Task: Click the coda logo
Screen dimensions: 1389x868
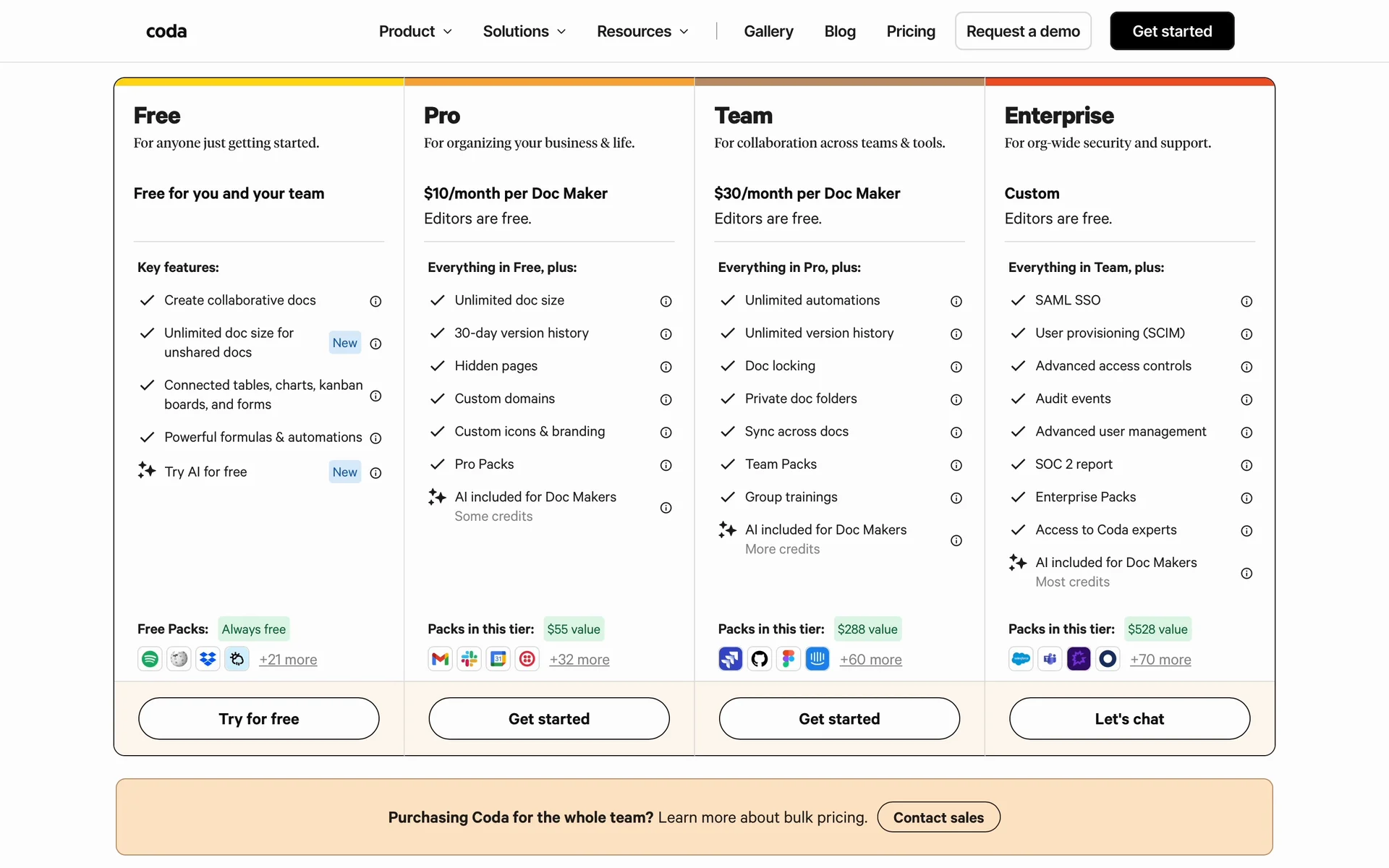Action: pyautogui.click(x=166, y=31)
